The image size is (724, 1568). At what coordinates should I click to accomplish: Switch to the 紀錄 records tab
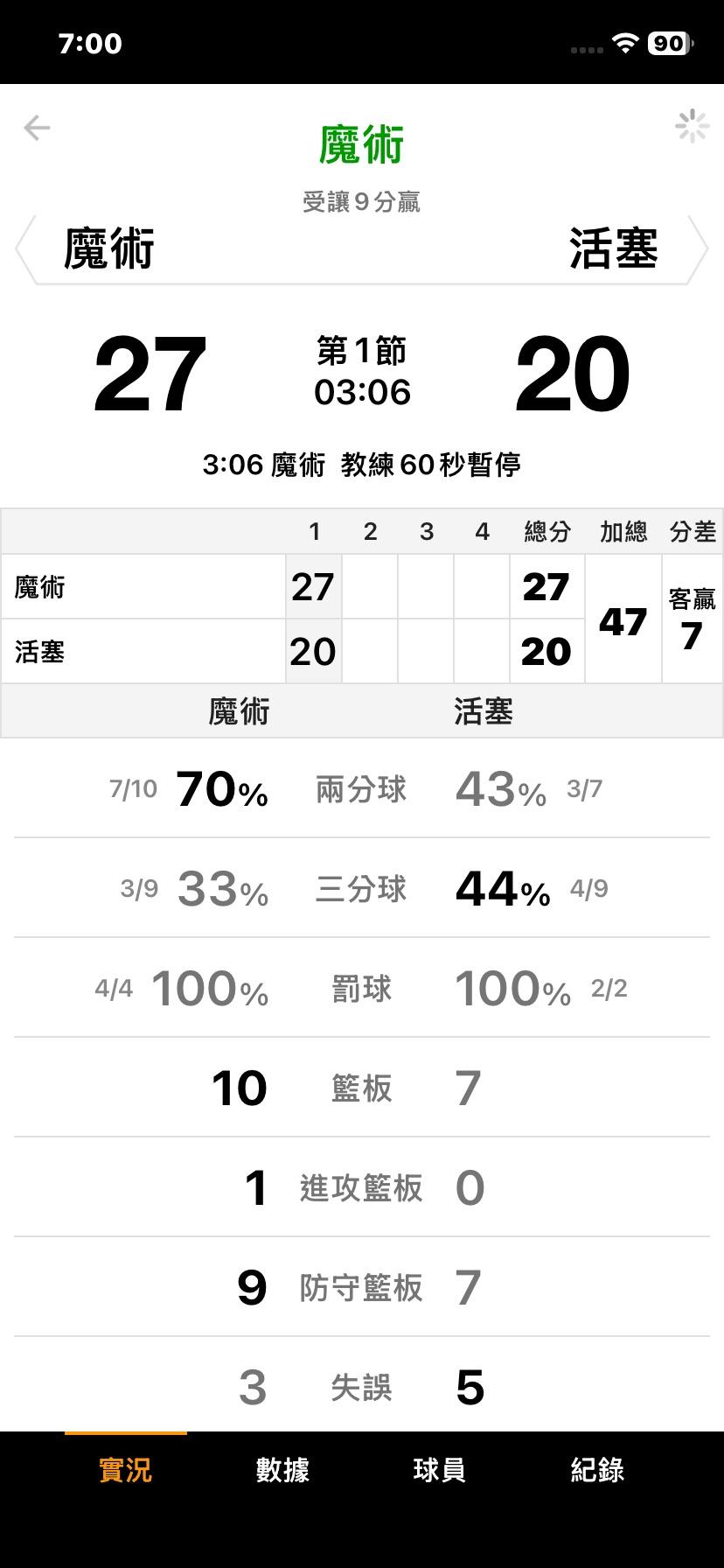(597, 1469)
